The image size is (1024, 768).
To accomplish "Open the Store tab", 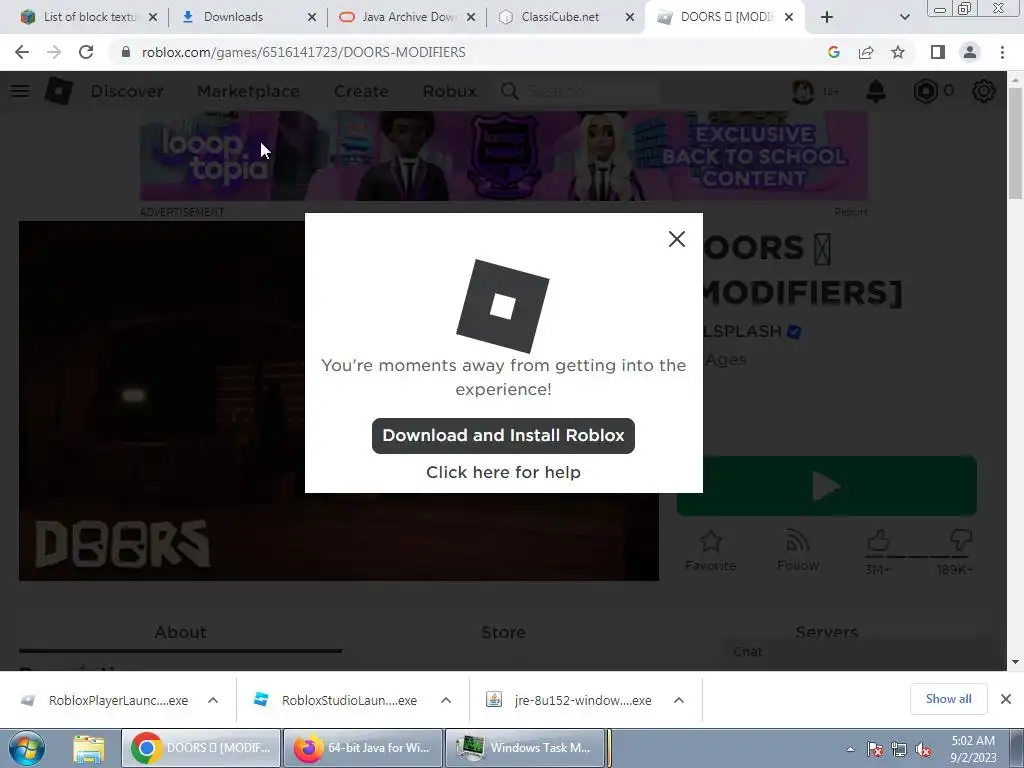I will [503, 632].
